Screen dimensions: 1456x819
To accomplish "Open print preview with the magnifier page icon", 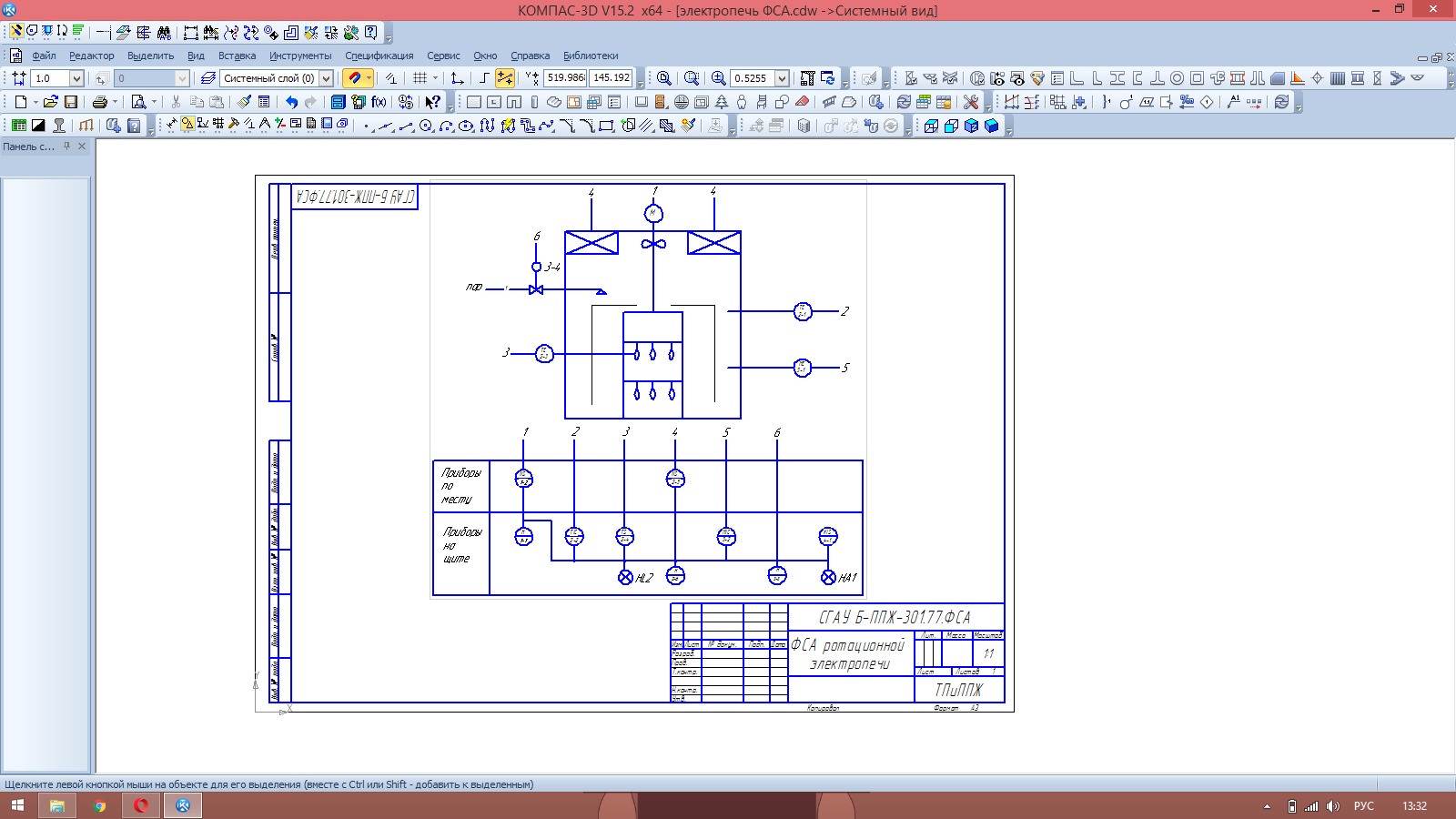I will [x=138, y=102].
